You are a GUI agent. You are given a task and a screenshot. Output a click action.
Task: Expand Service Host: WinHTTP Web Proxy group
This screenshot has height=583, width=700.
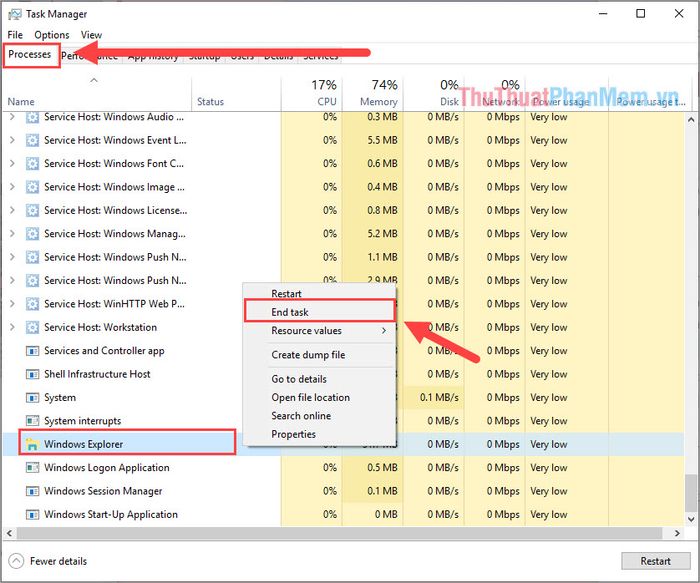coord(12,304)
